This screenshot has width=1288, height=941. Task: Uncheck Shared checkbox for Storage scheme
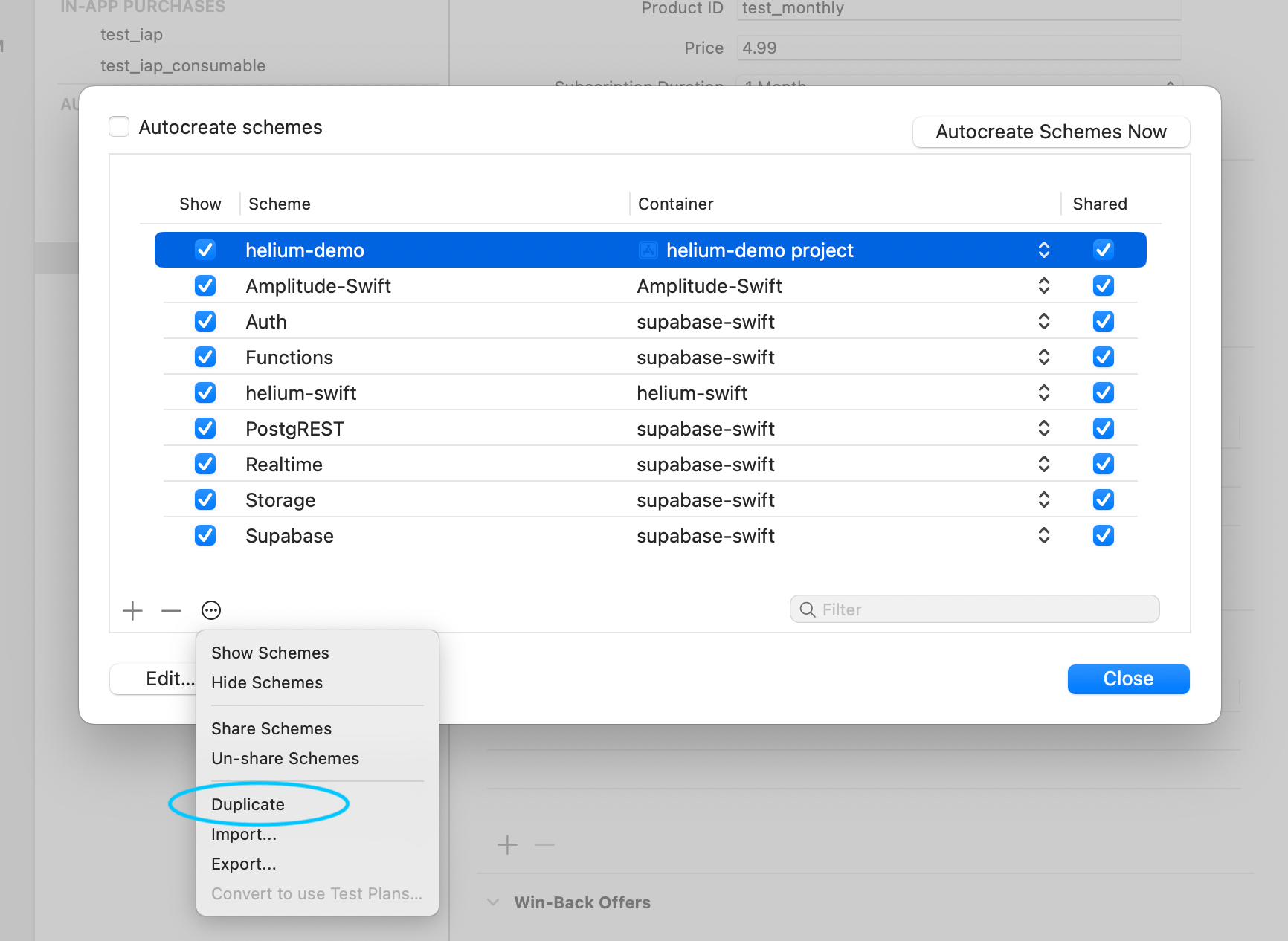(1104, 499)
